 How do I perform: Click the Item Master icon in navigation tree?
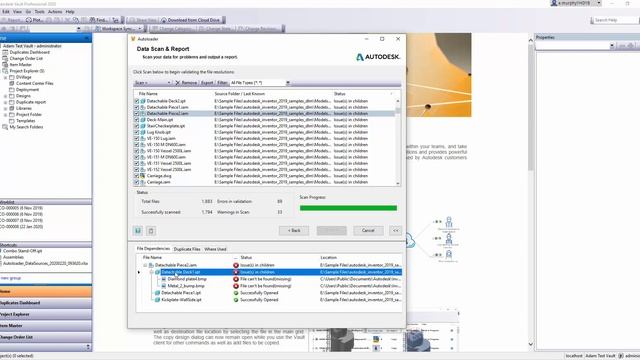5,64
